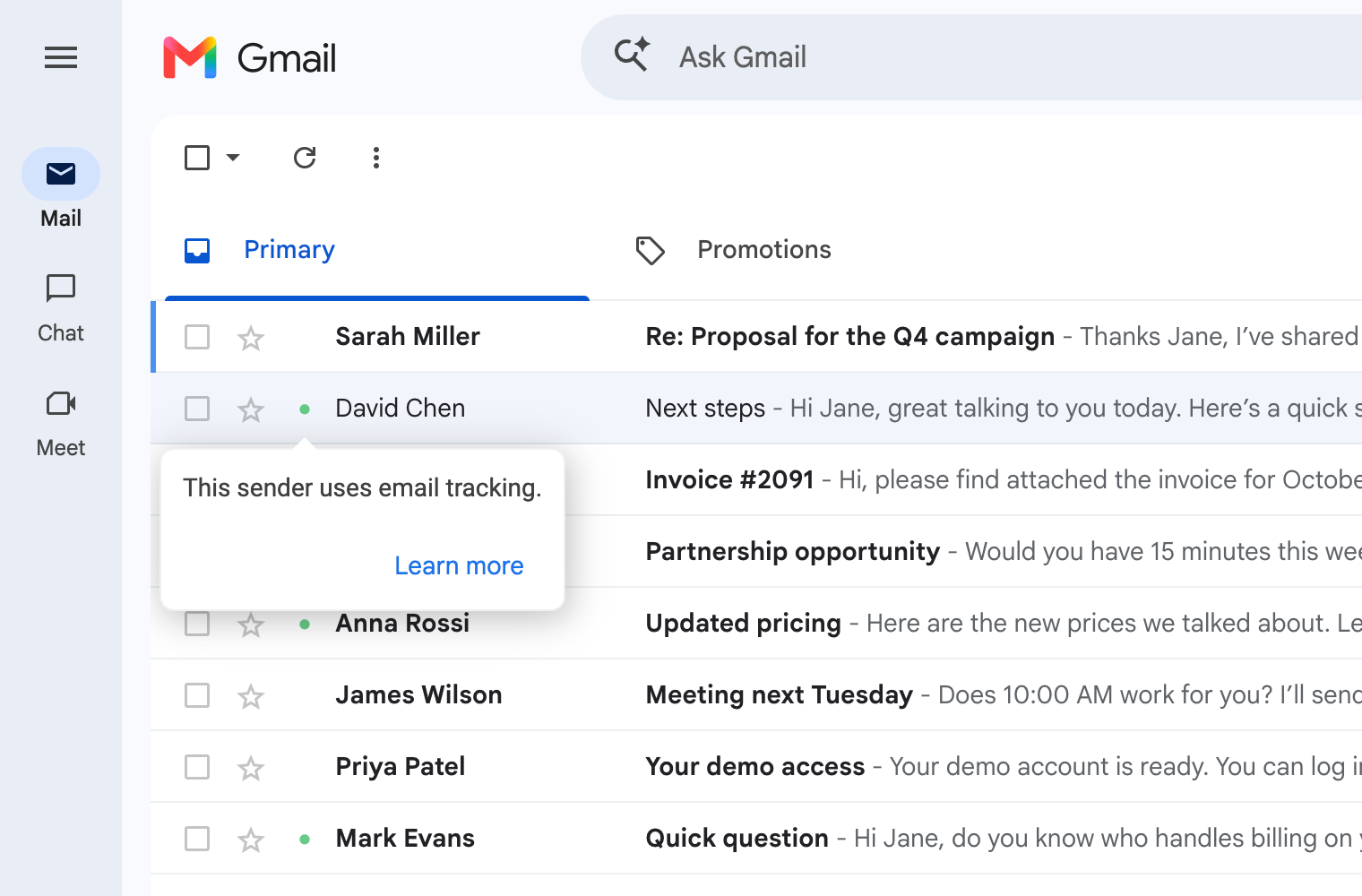Open the Your demo access email
The width and height of the screenshot is (1362, 896).
point(756,767)
